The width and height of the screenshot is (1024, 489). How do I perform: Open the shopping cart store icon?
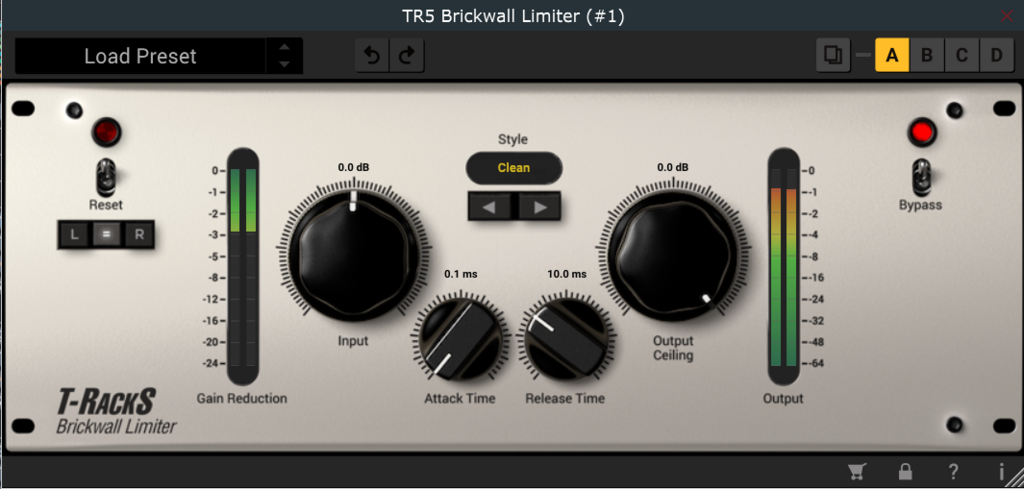[856, 472]
